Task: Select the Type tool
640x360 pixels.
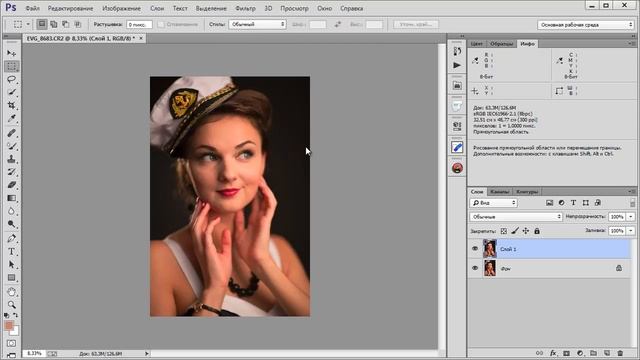Action: (x=11, y=251)
